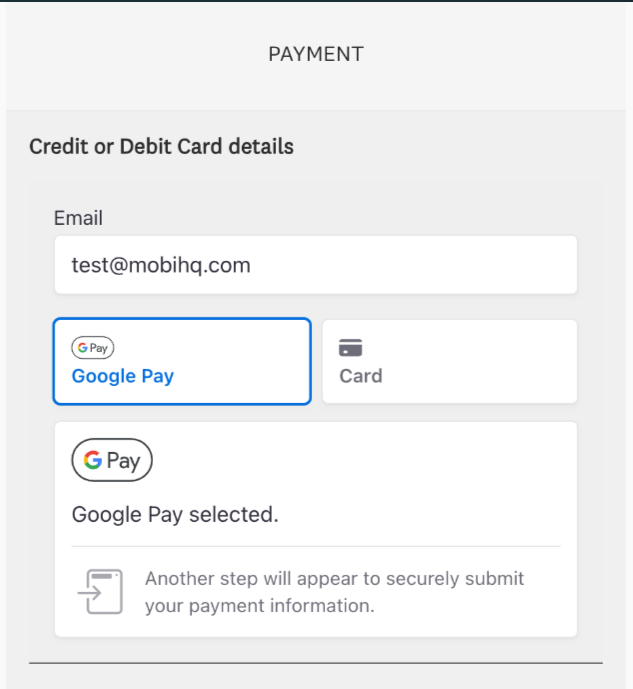
Task: Click the credit card icon in the Card tab
Action: point(350,348)
